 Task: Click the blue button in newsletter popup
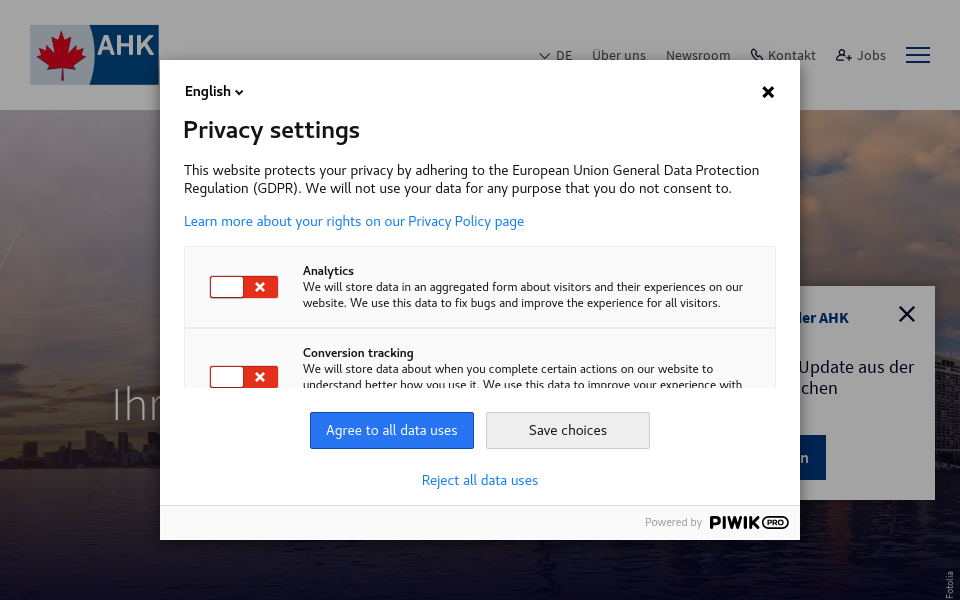coord(812,457)
